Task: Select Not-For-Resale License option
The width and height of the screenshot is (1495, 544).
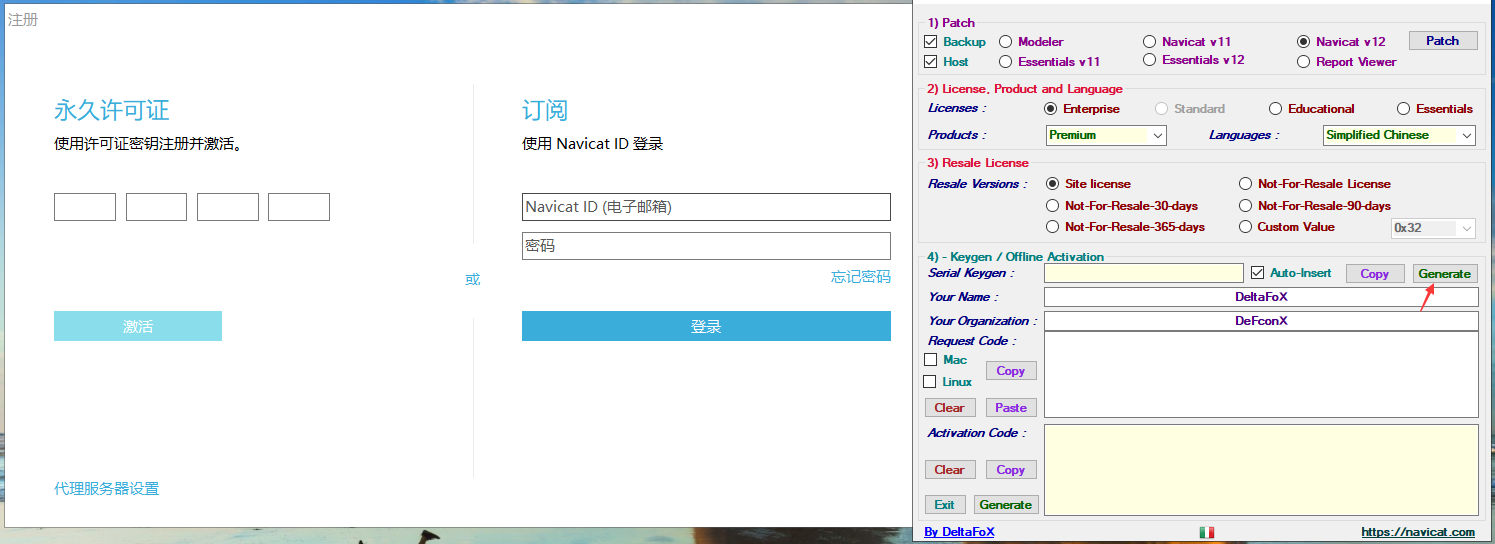Action: tap(1245, 184)
